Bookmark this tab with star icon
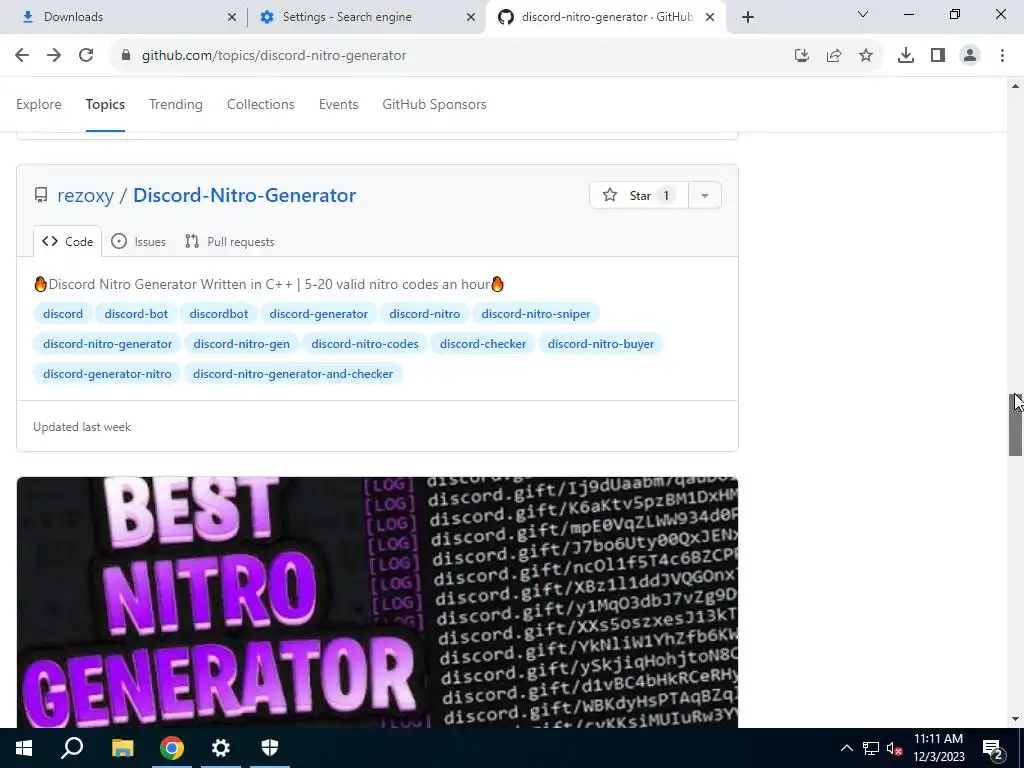The width and height of the screenshot is (1024, 768). (x=866, y=56)
